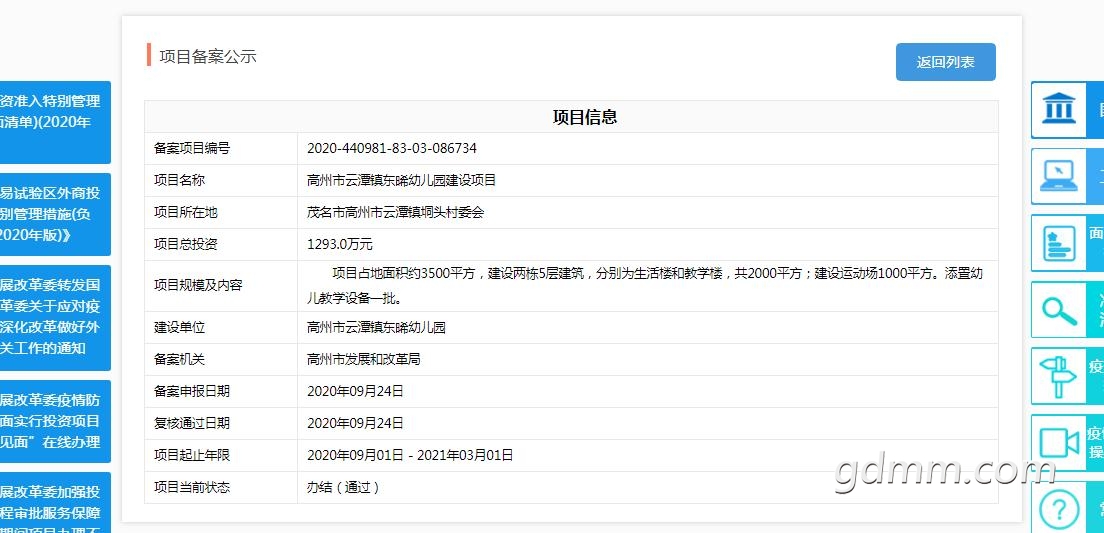Click the 建设单位 row label
This screenshot has height=533, width=1104.
(179, 327)
